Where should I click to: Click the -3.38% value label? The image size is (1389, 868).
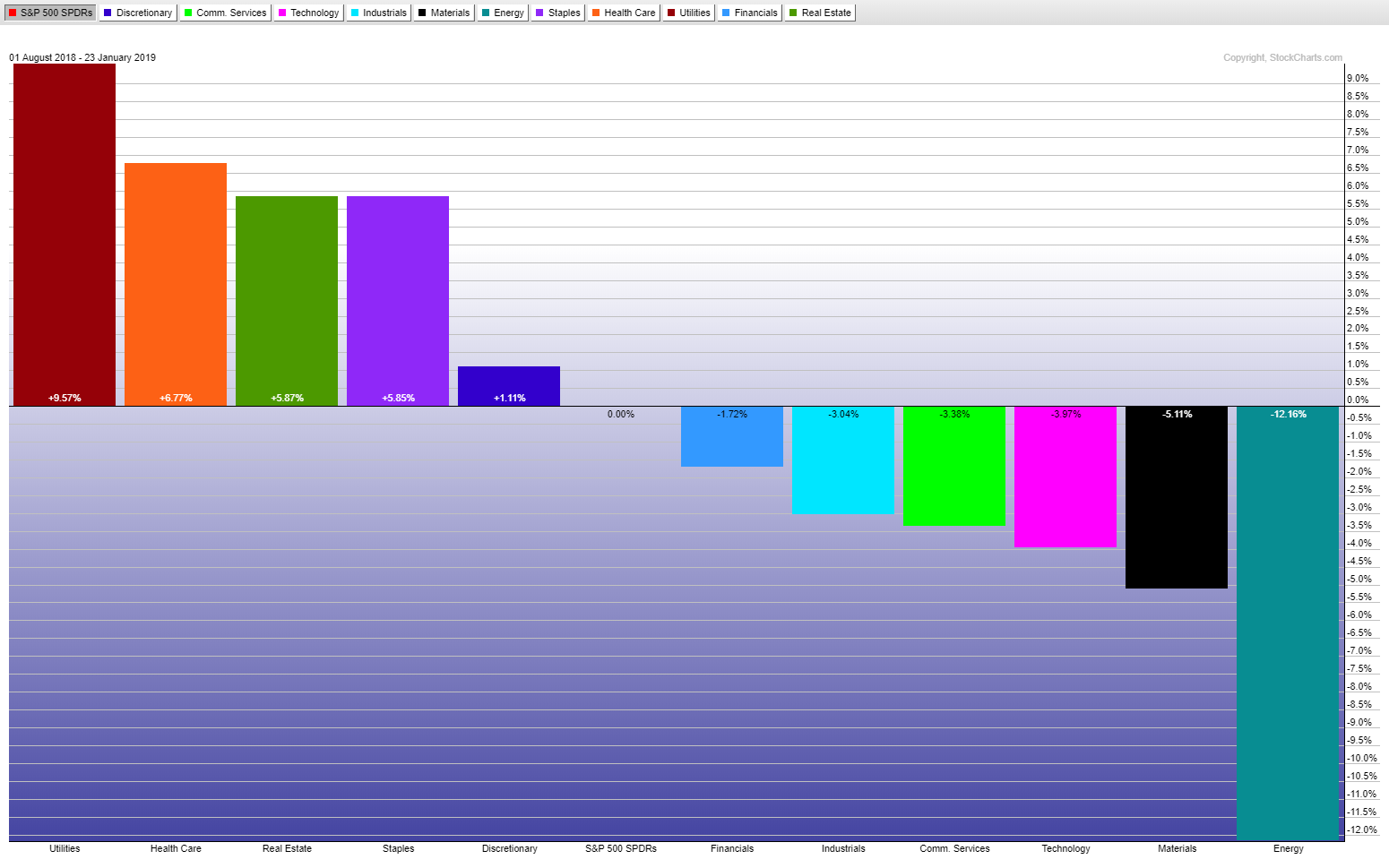point(954,414)
